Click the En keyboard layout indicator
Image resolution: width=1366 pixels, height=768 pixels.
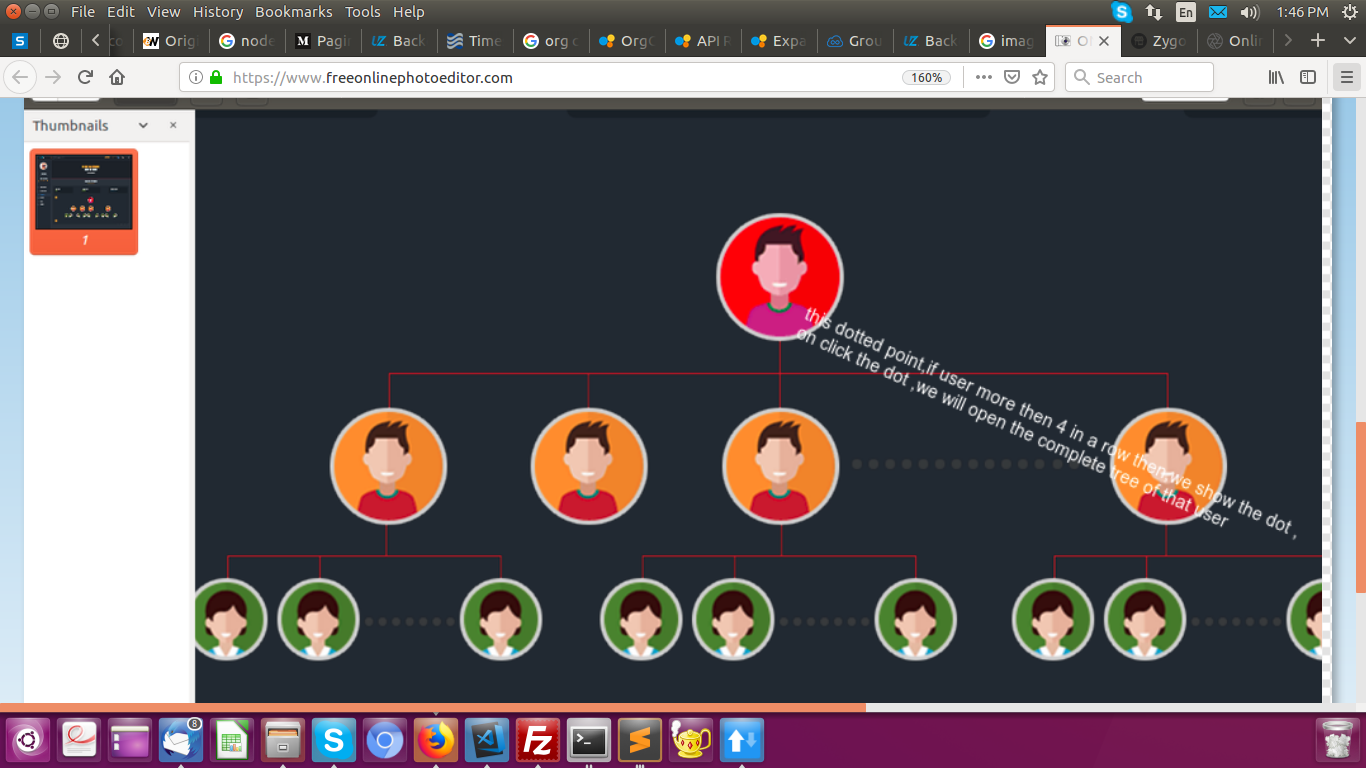pos(1184,12)
